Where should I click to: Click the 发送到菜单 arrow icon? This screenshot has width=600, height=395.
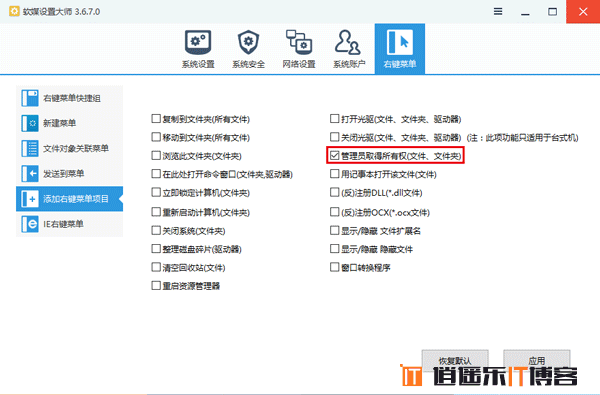point(30,174)
